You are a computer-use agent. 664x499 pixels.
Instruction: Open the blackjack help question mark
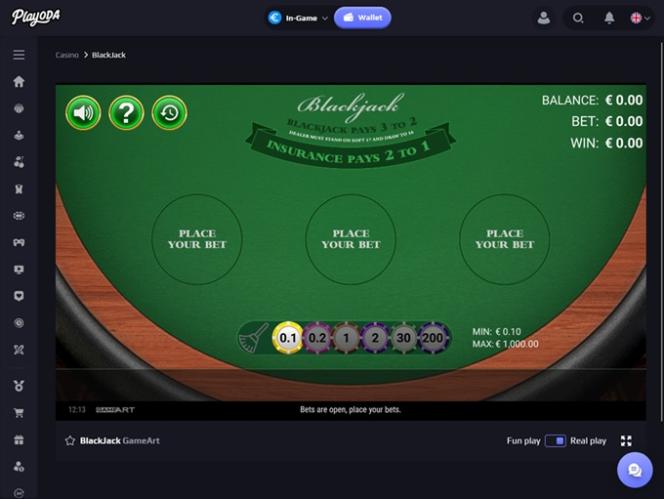point(126,113)
